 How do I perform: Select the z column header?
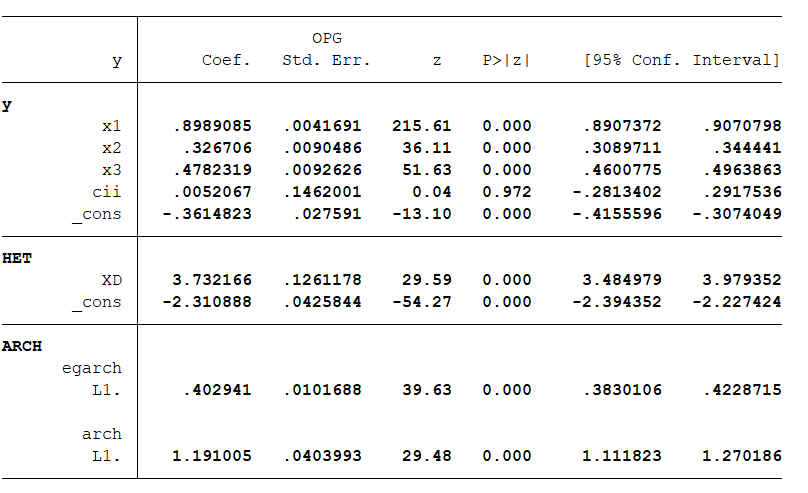tap(437, 61)
